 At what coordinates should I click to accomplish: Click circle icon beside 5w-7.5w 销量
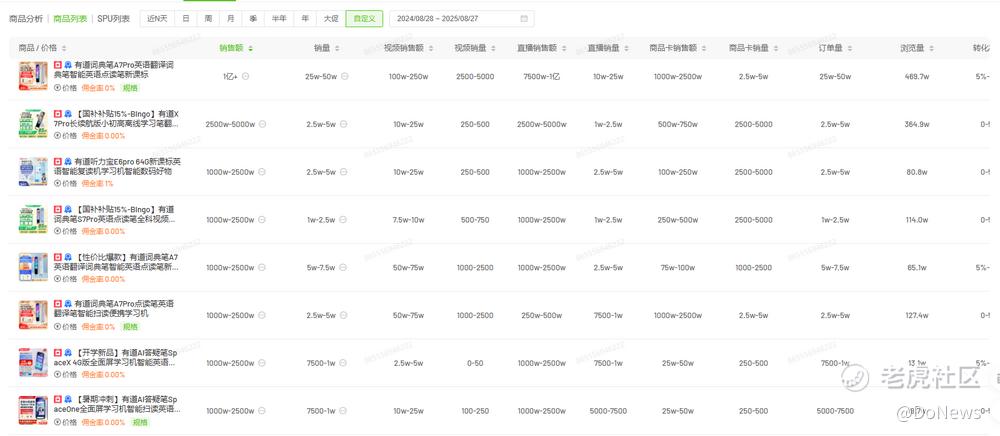[x=342, y=268]
